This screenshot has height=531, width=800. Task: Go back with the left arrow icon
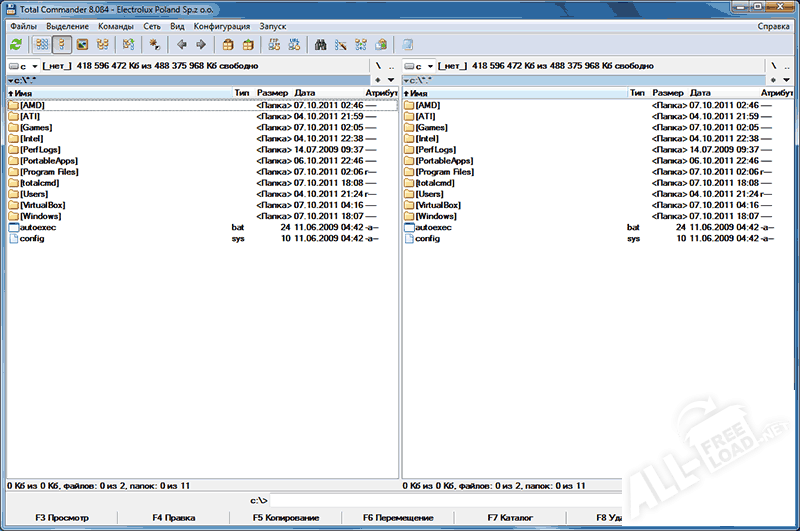181,44
